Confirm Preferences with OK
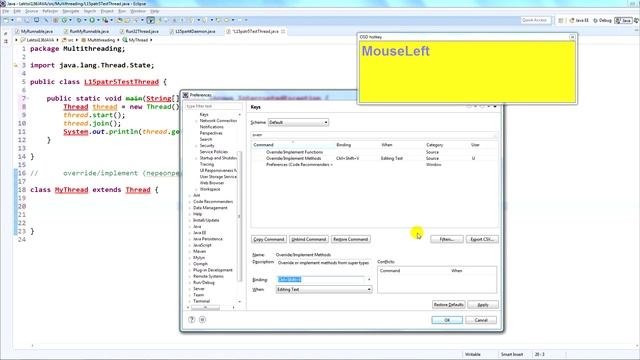The height and width of the screenshot is (360, 640). pos(447,320)
